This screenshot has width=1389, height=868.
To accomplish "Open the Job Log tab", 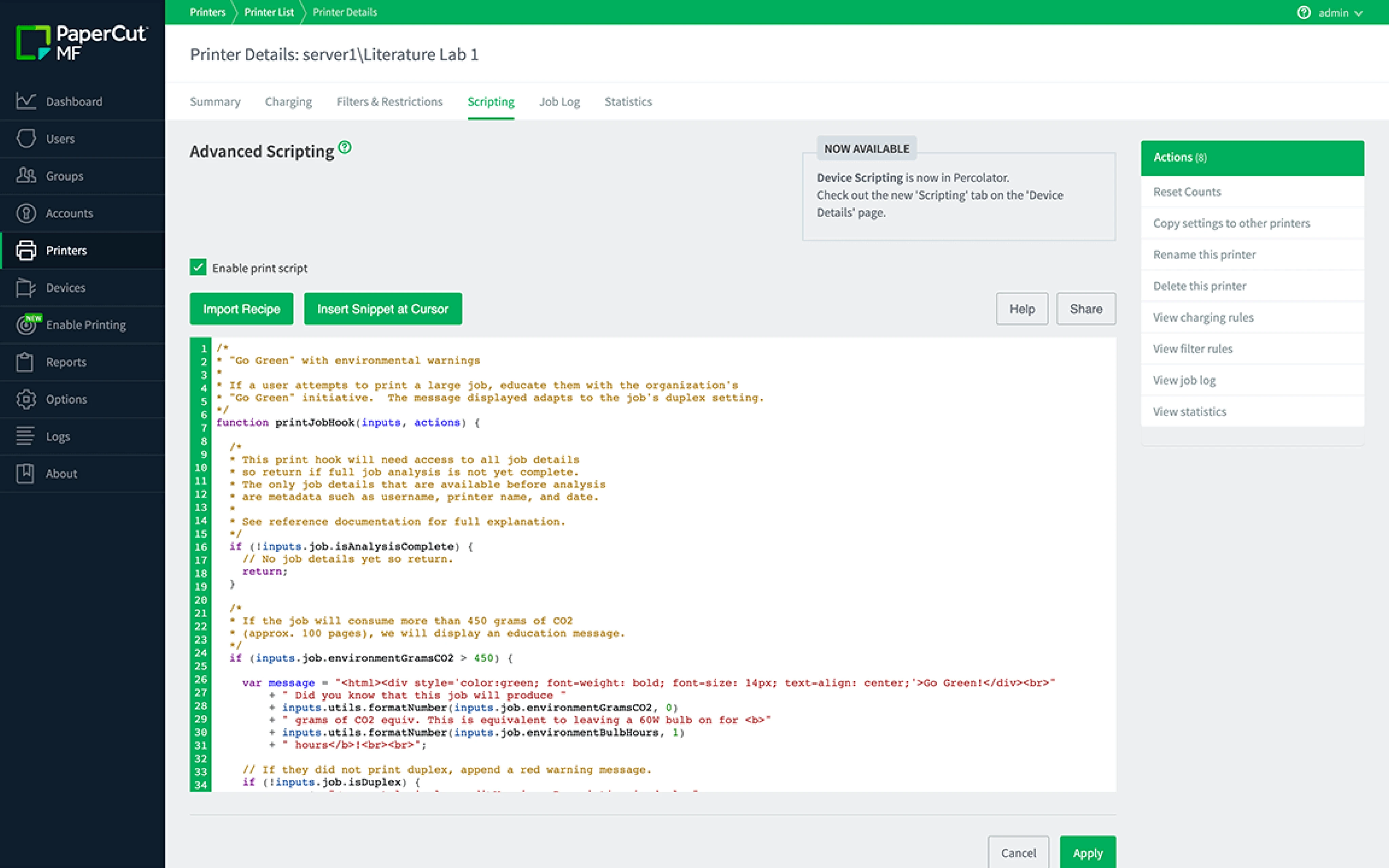I will click(x=559, y=102).
